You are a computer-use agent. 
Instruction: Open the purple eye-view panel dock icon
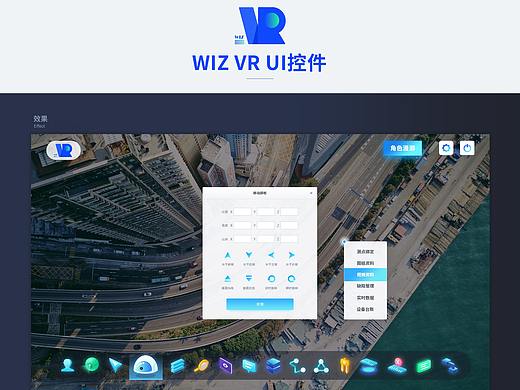click(x=225, y=366)
